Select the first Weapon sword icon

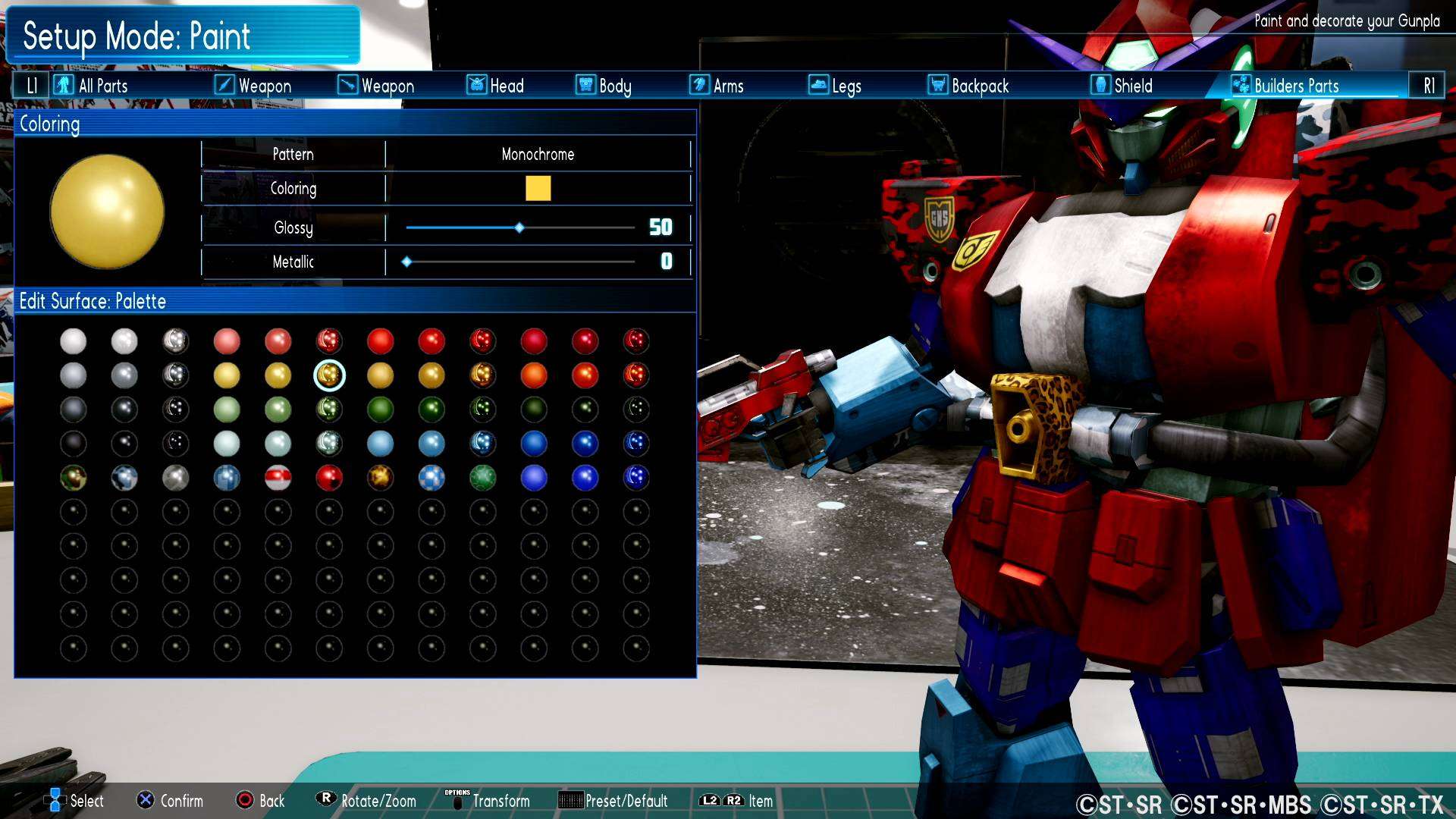click(224, 85)
